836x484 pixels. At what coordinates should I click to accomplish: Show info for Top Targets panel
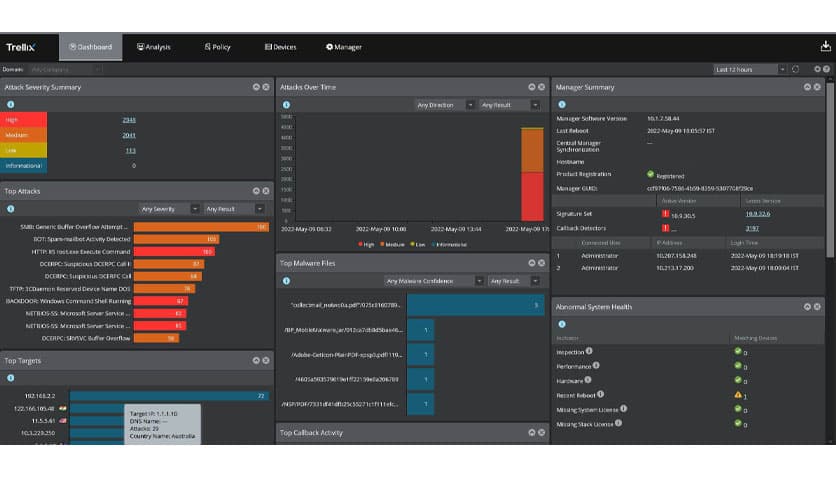click(x=11, y=378)
